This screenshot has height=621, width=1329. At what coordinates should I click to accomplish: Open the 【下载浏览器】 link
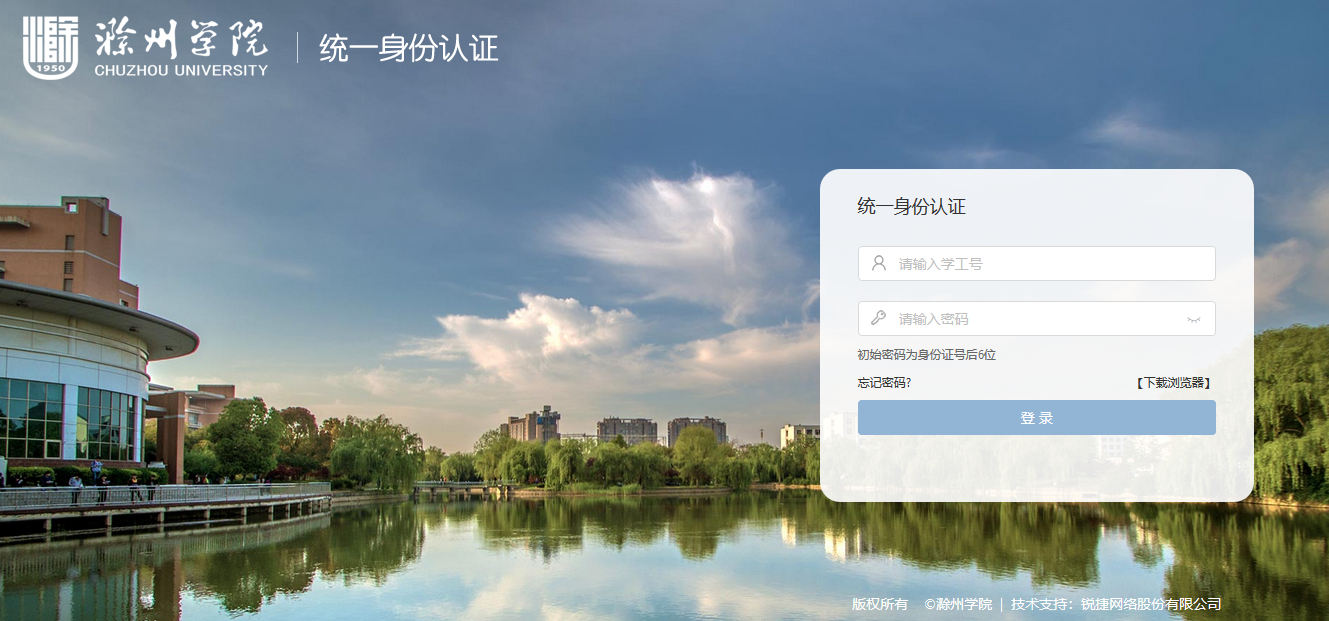pos(1173,382)
